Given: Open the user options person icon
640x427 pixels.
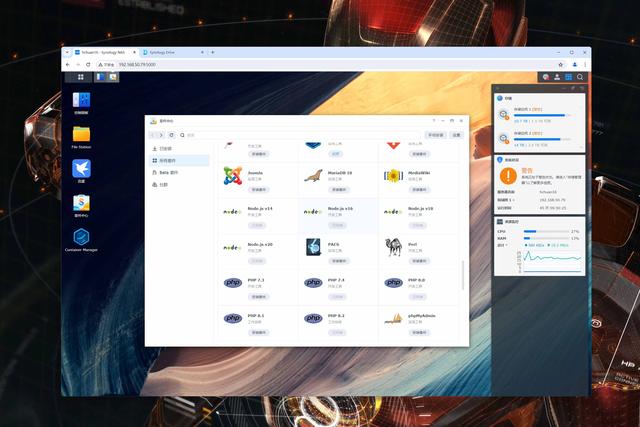Looking at the screenshot, I should 557,77.
